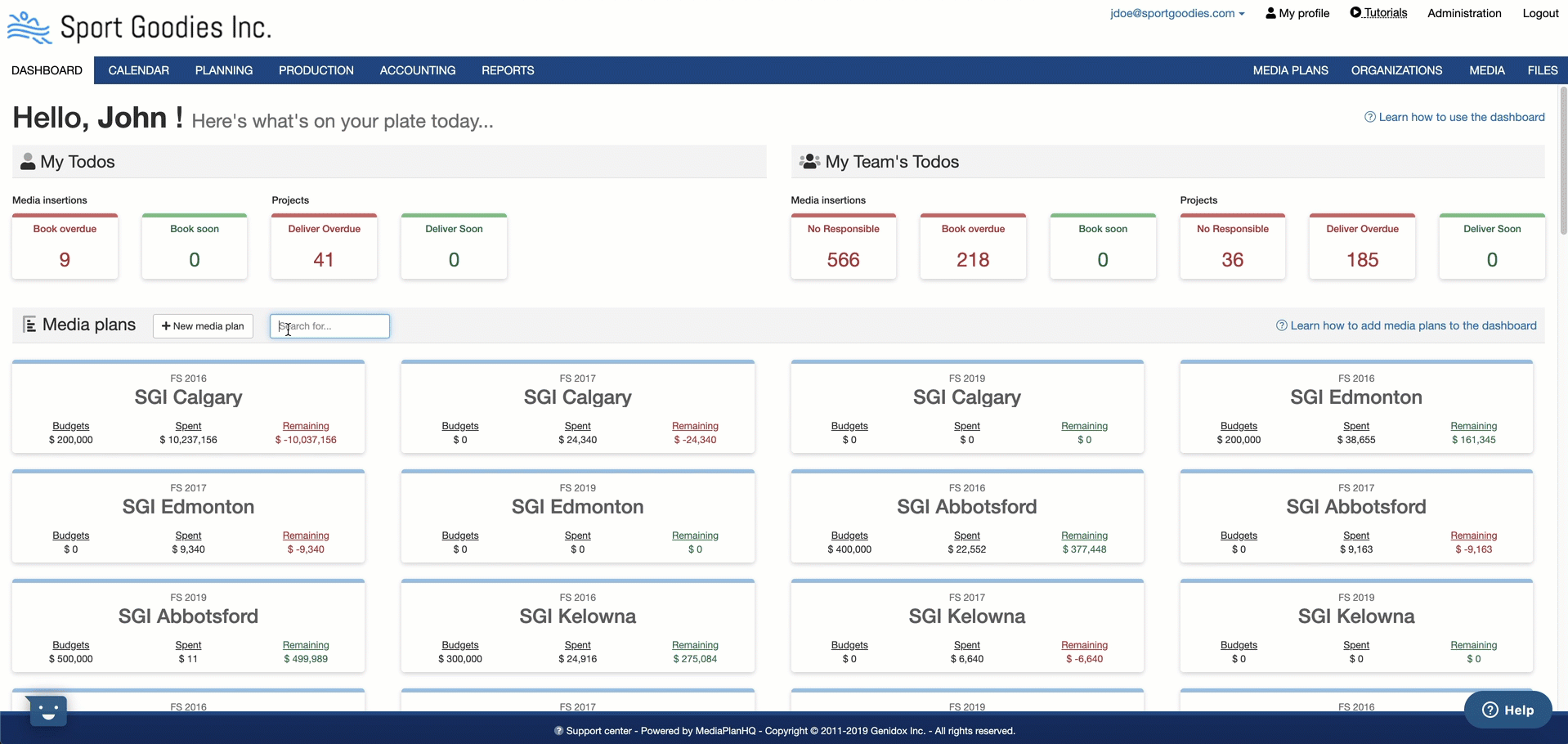The width and height of the screenshot is (1568, 744).
Task: Click the My profile user icon
Action: (1270, 13)
